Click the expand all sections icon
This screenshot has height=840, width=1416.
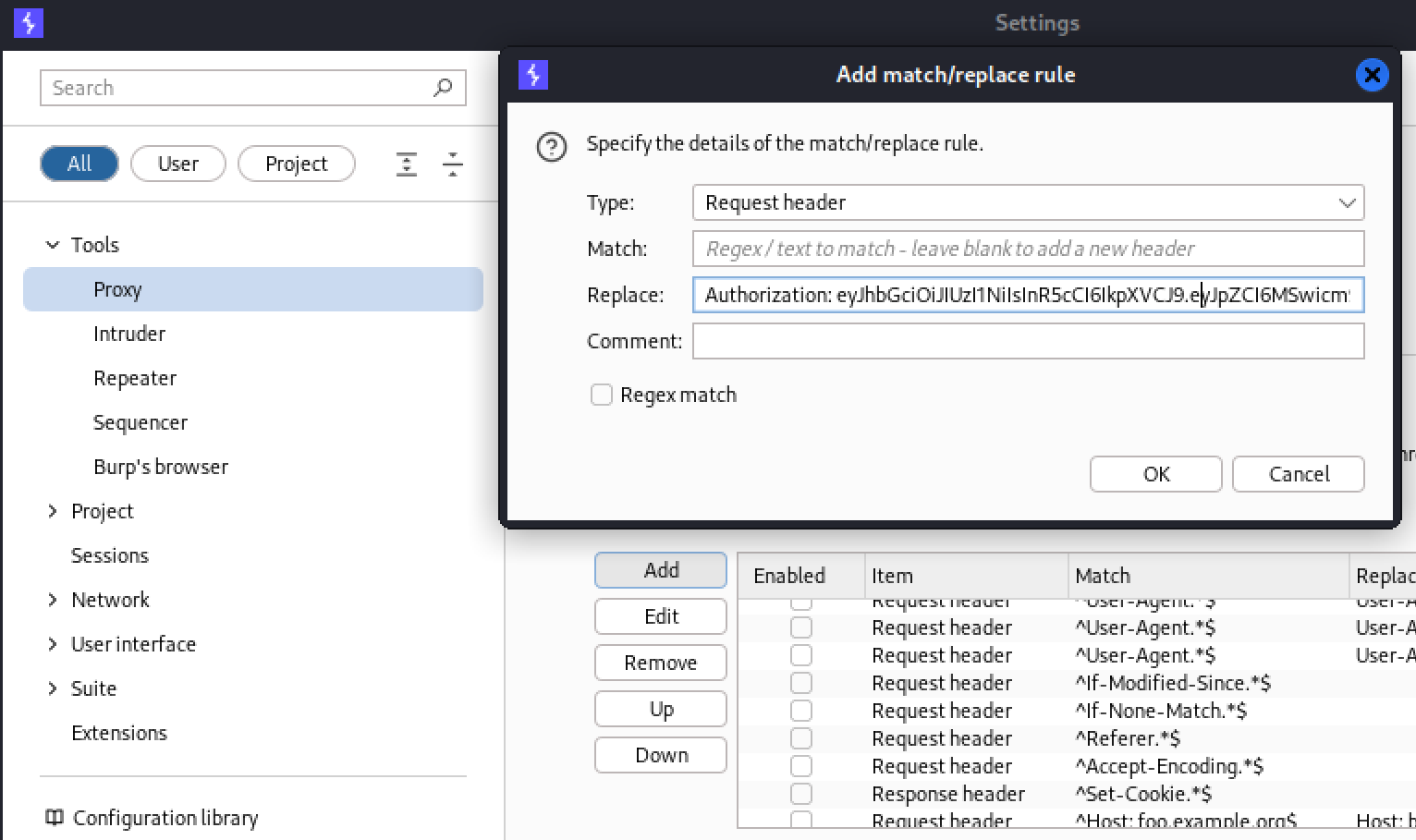coord(407,164)
